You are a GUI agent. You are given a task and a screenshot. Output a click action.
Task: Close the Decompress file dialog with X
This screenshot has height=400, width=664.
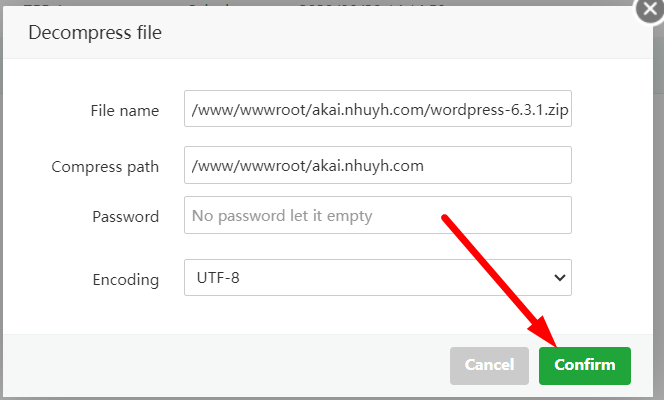(x=650, y=10)
